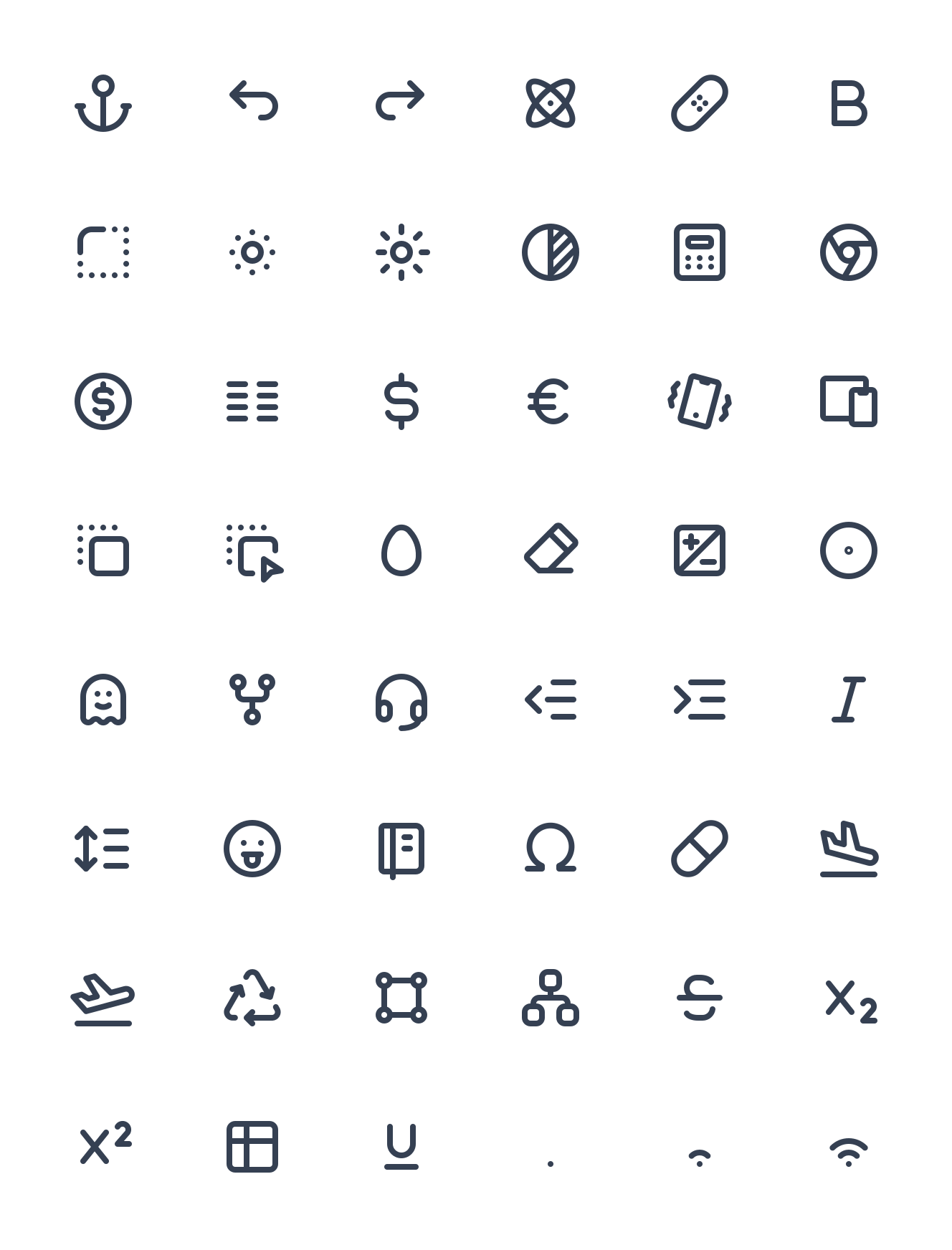Select the Chrome browser icon
Image resolution: width=952 pixels, height=1250 pixels.
849,252
